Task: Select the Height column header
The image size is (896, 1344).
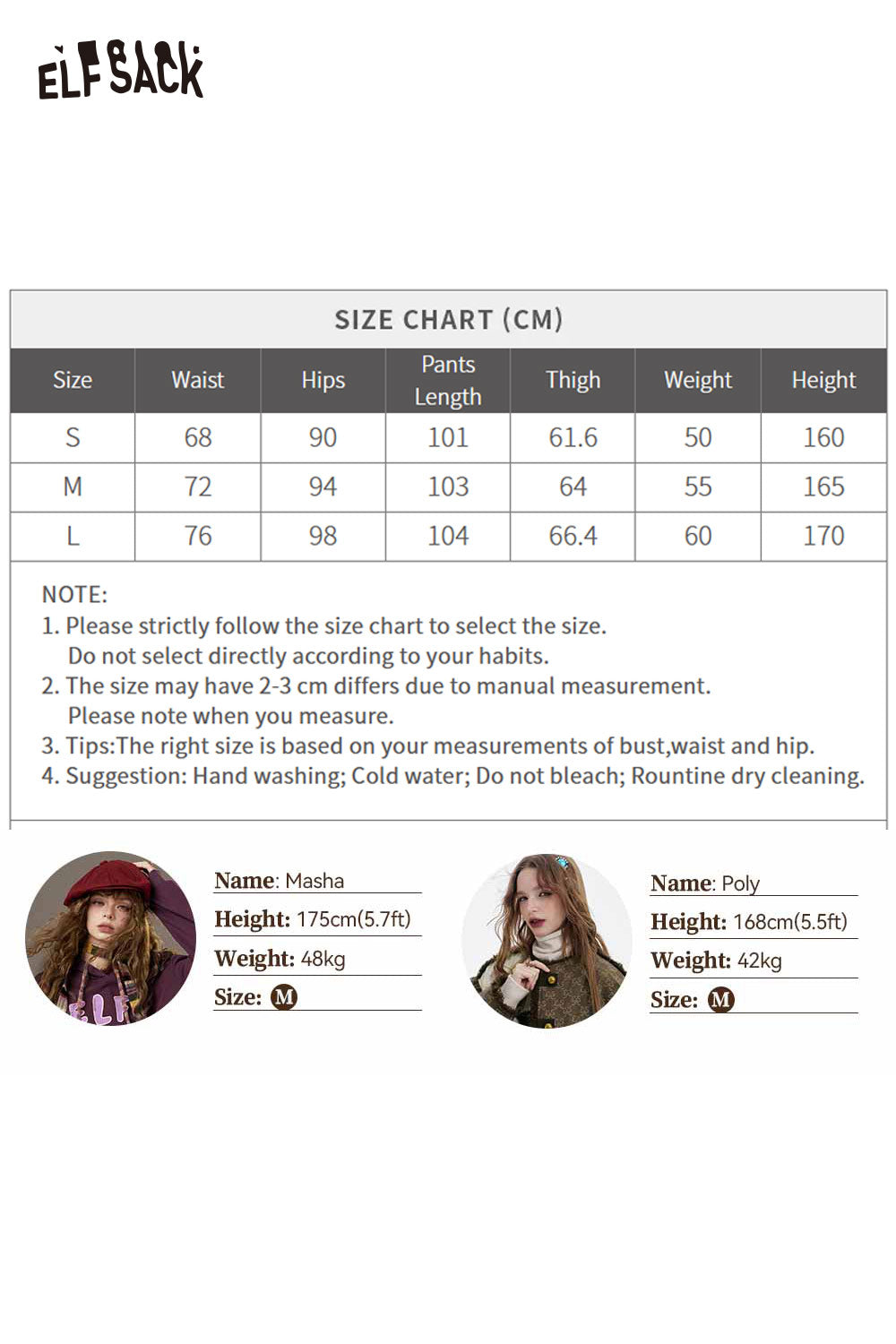Action: coord(823,380)
